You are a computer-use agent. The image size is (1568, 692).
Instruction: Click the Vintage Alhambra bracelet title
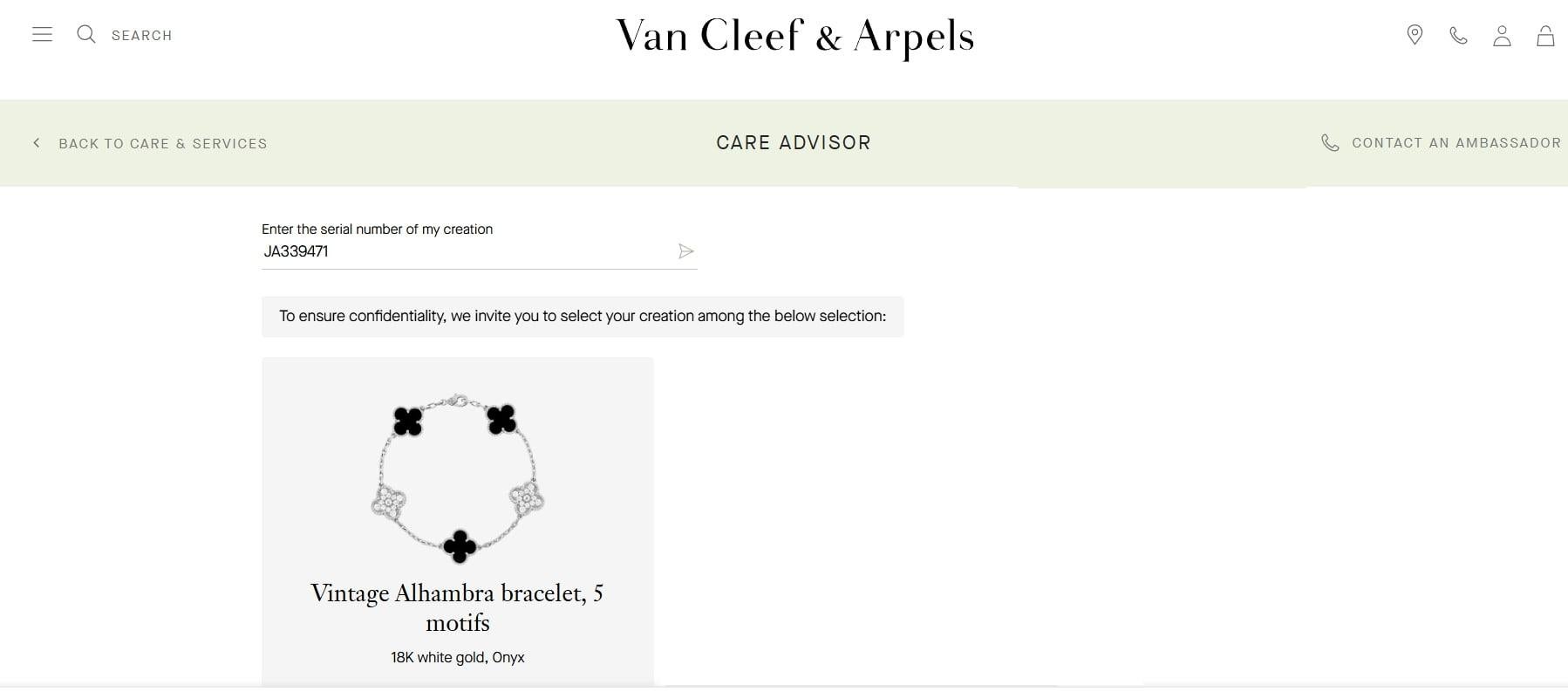click(x=458, y=607)
